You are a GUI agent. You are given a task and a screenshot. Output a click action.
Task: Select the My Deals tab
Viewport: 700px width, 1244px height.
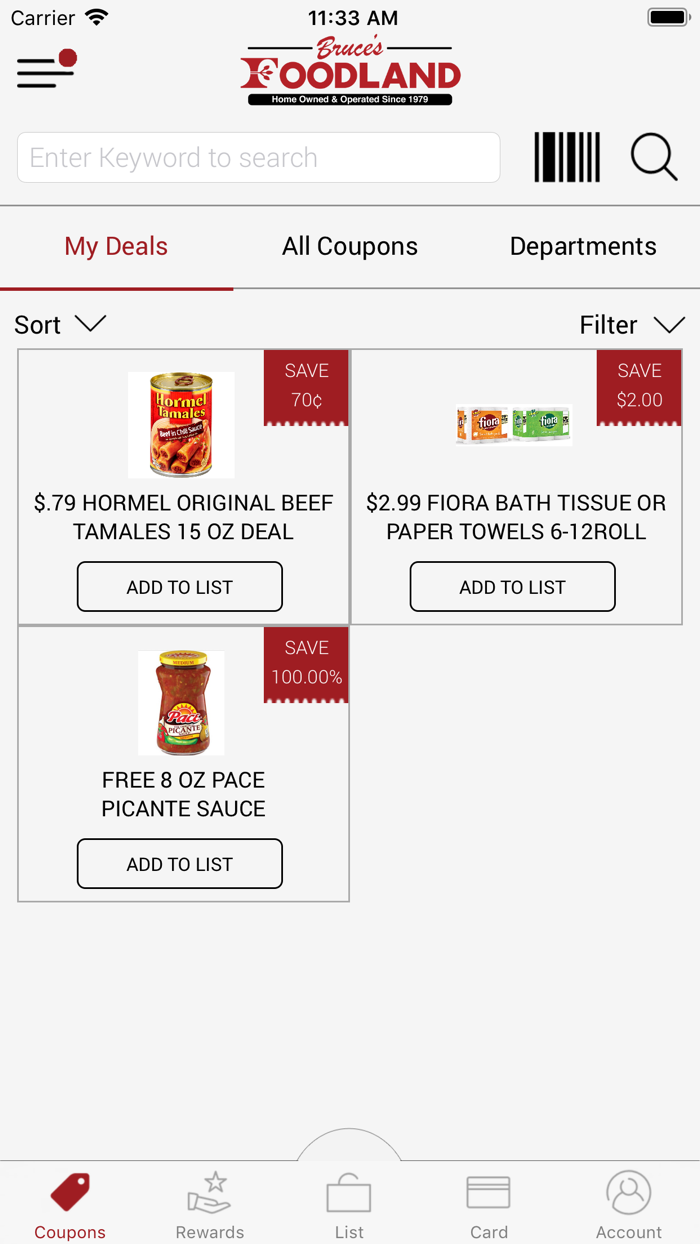(x=116, y=247)
